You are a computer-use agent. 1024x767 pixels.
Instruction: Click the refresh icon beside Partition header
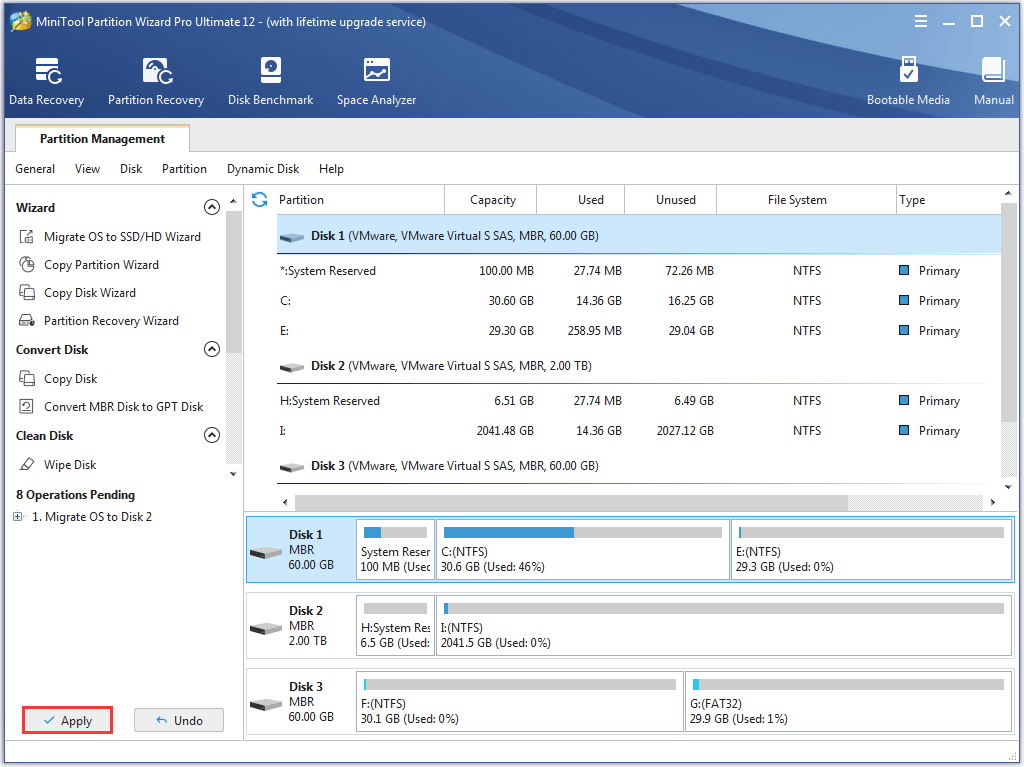260,200
